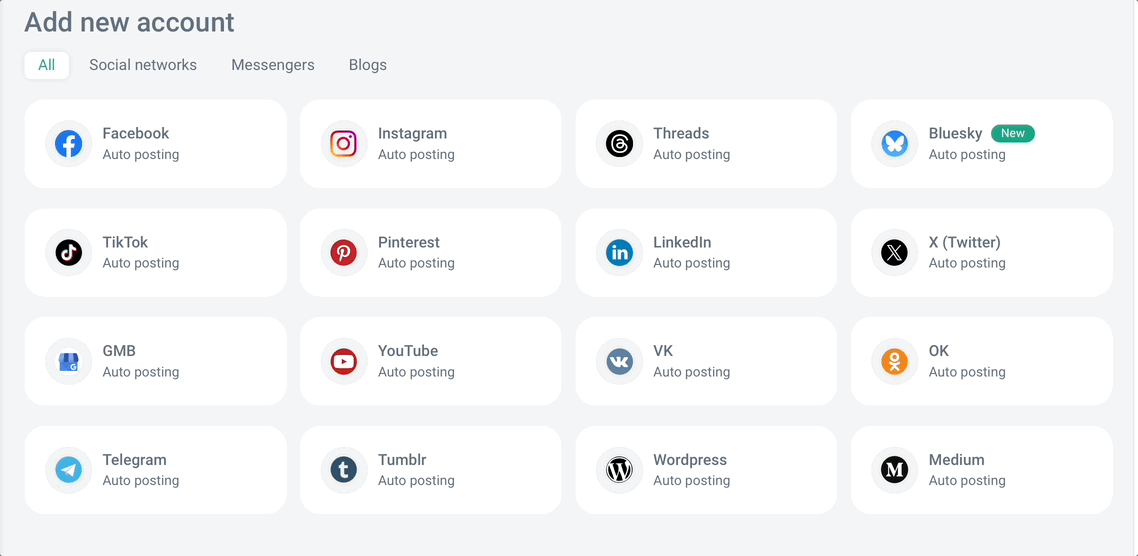Open the Social networks tab
Viewport: 1138px width, 556px height.
point(143,65)
